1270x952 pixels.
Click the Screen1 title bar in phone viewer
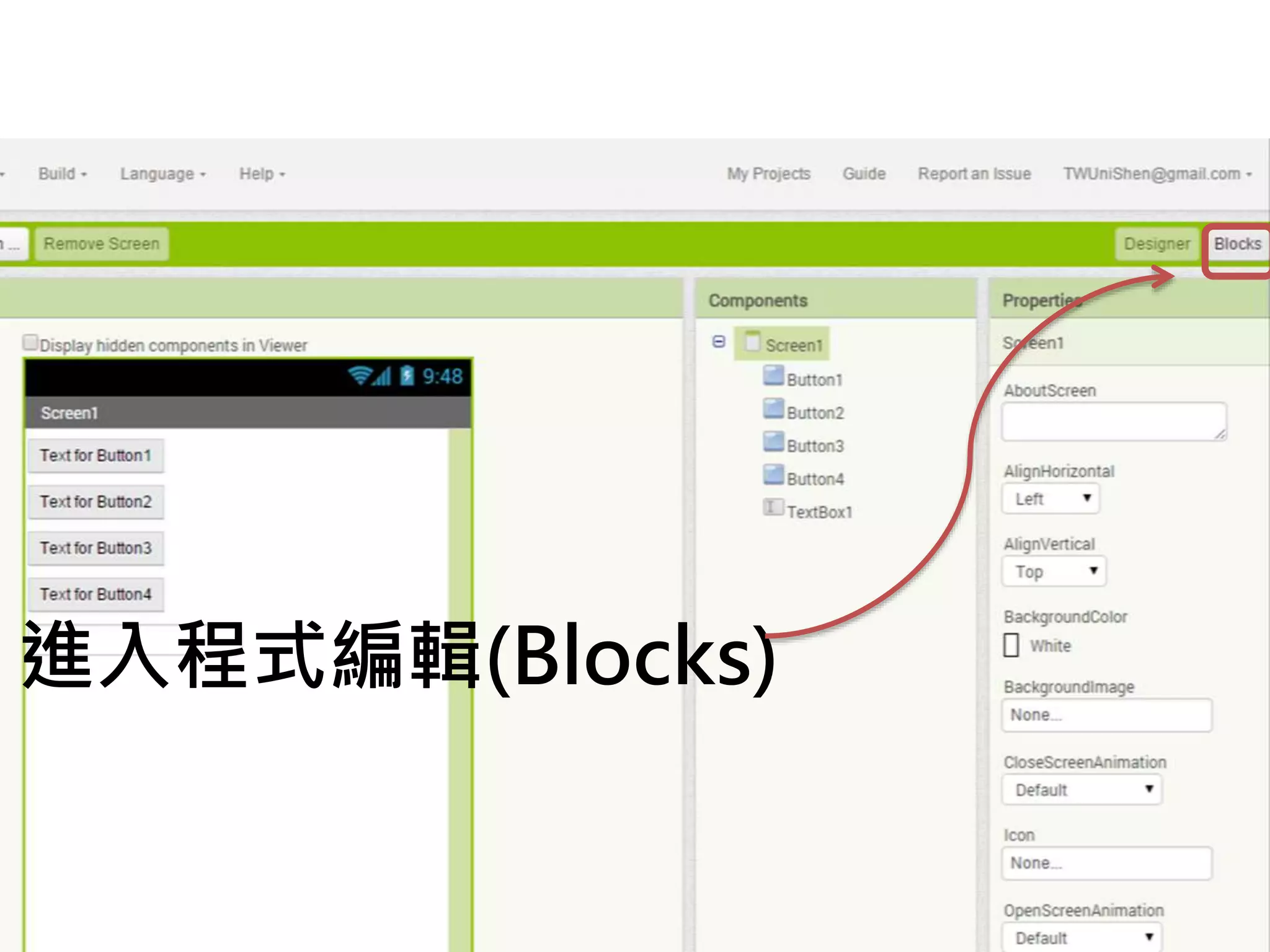248,413
